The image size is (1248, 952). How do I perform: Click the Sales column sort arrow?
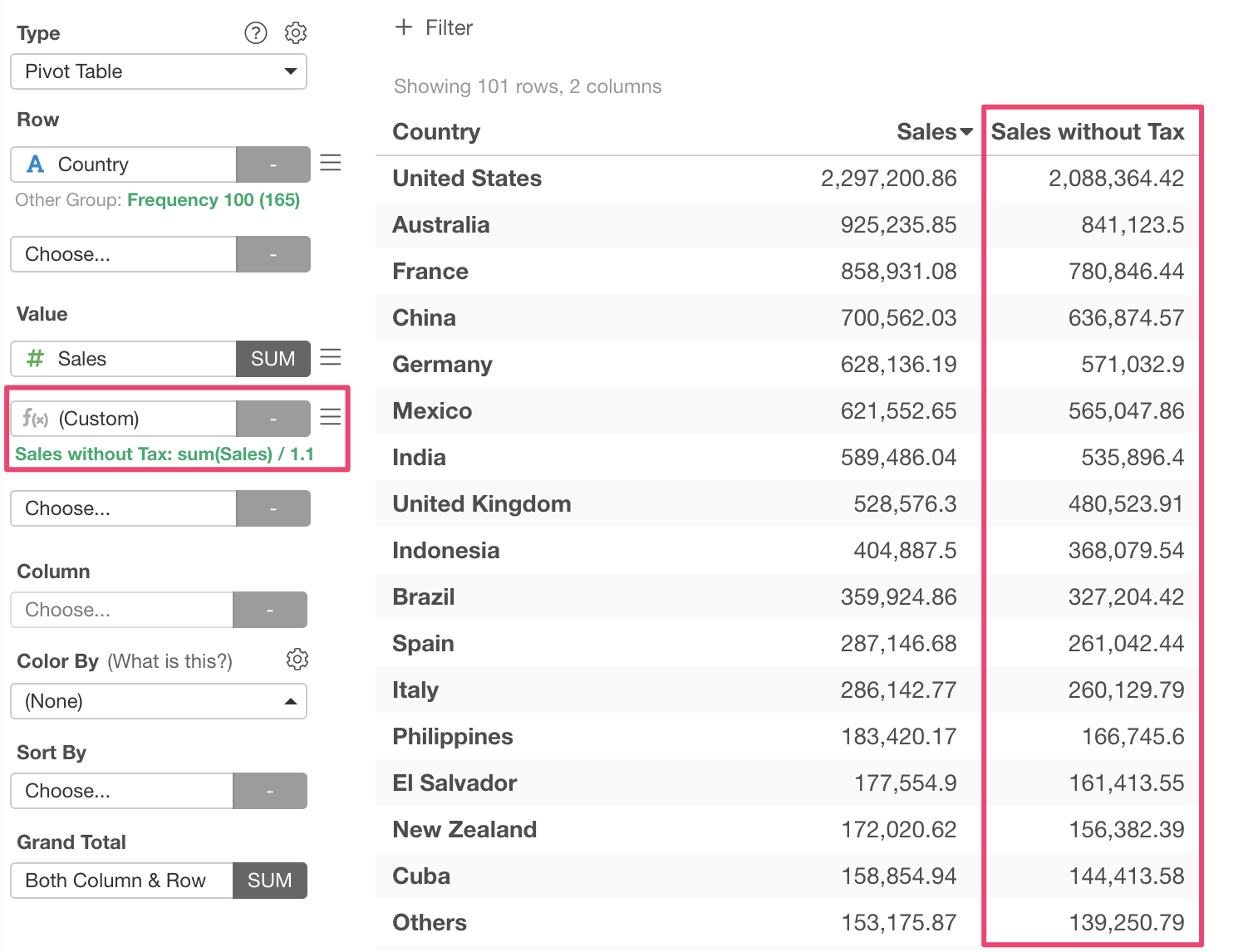coord(966,132)
